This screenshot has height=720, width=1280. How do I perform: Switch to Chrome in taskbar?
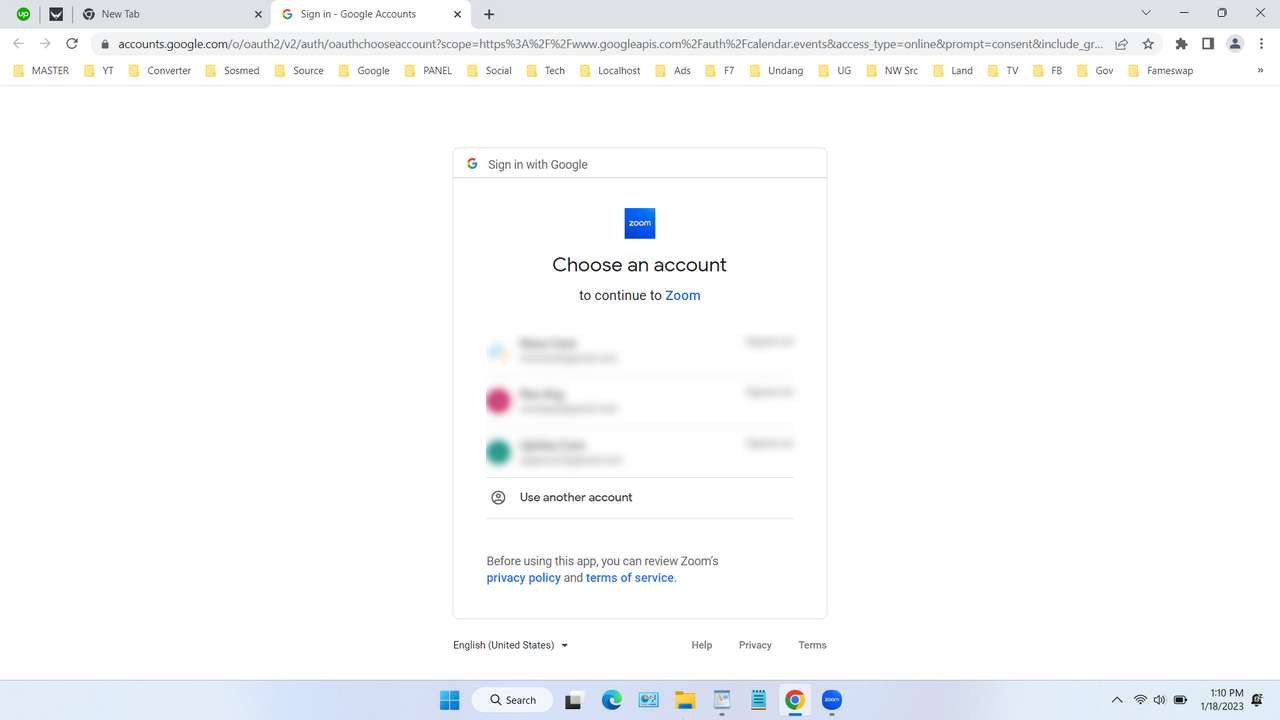[795, 700]
